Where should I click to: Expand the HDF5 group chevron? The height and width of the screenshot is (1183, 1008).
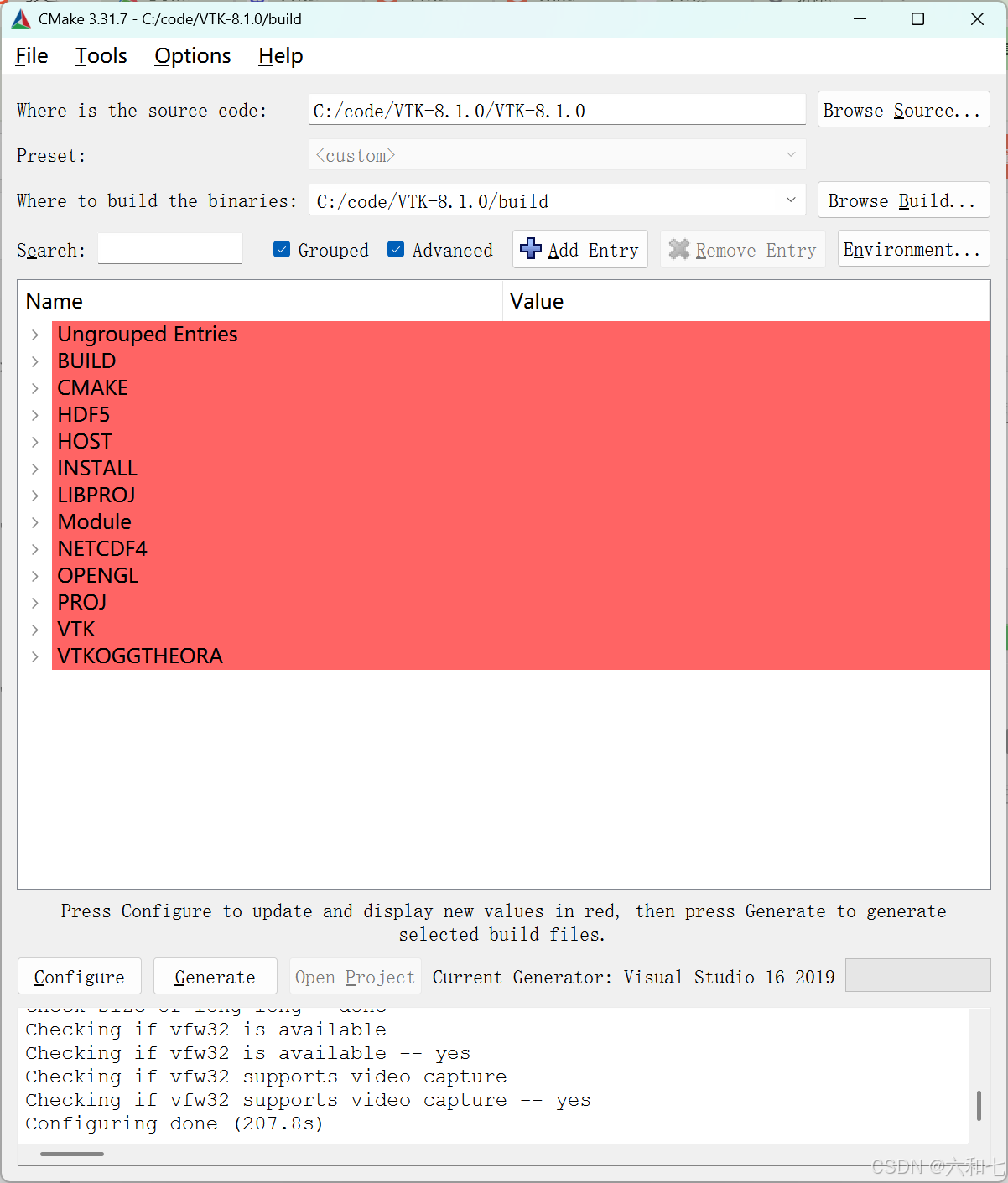pos(35,415)
